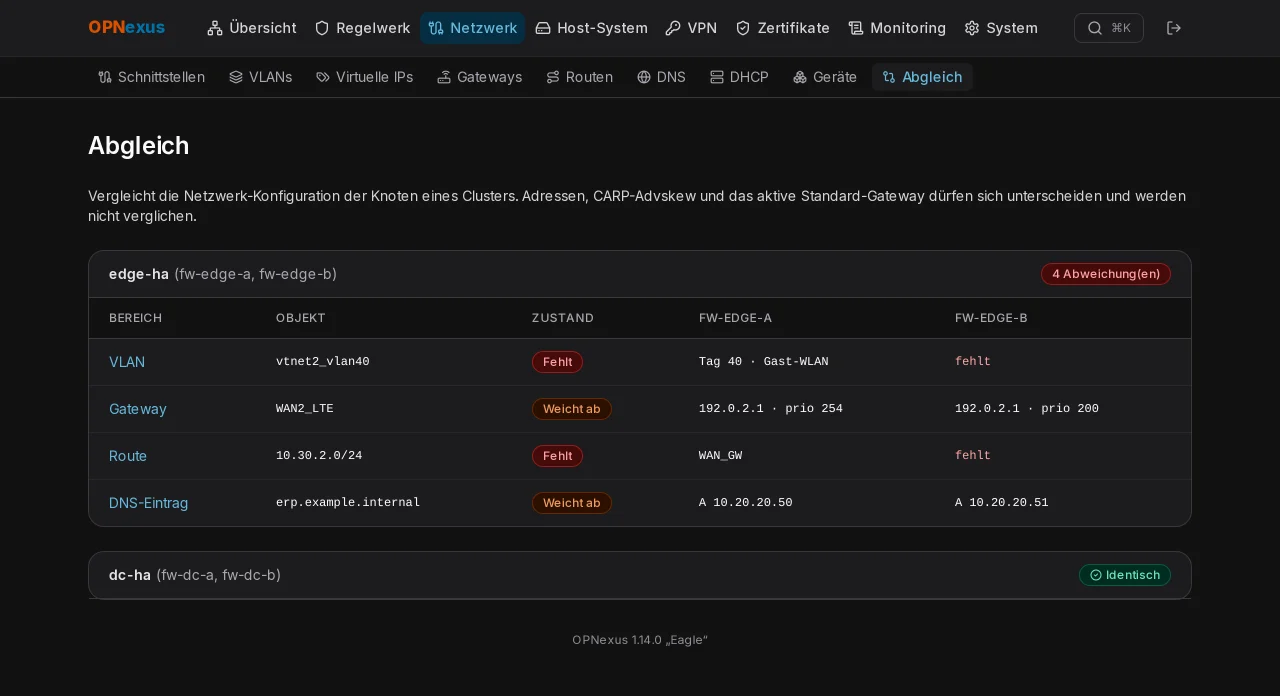The image size is (1280, 696).
Task: Click the 'A 10.20.20.51' cell
Action: (1002, 503)
